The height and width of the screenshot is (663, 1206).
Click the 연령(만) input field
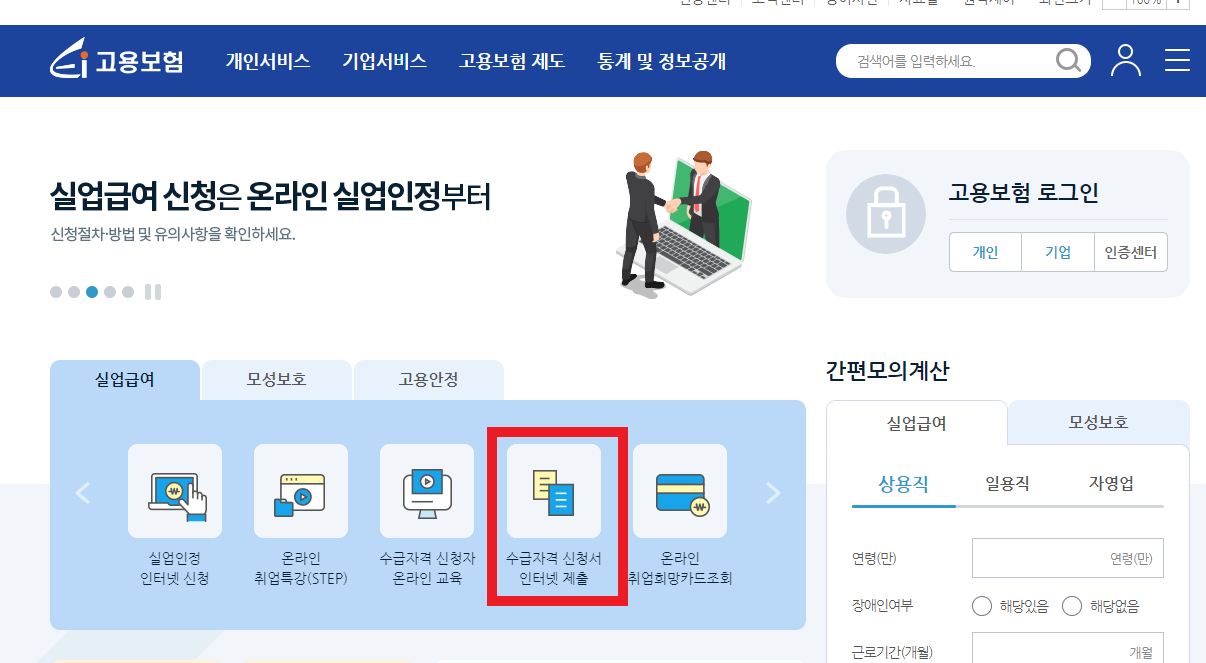pyautogui.click(x=1068, y=558)
